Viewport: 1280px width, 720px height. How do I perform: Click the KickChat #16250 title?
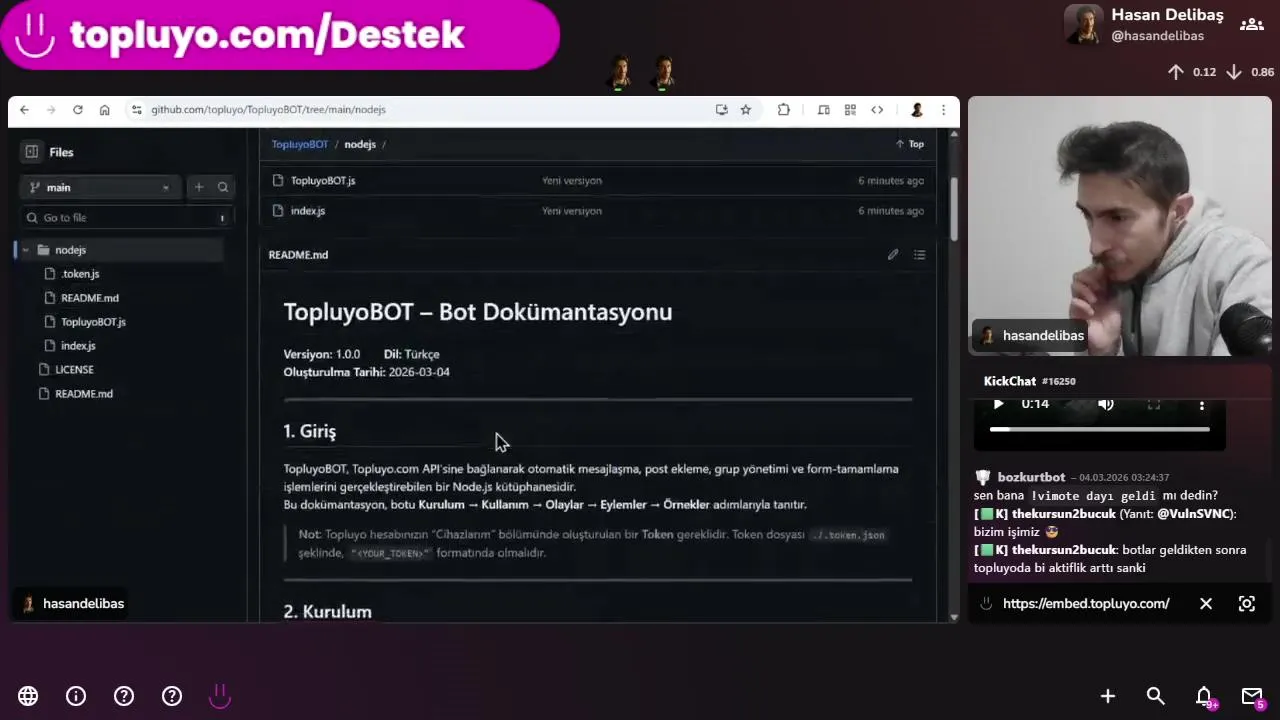coord(1029,381)
